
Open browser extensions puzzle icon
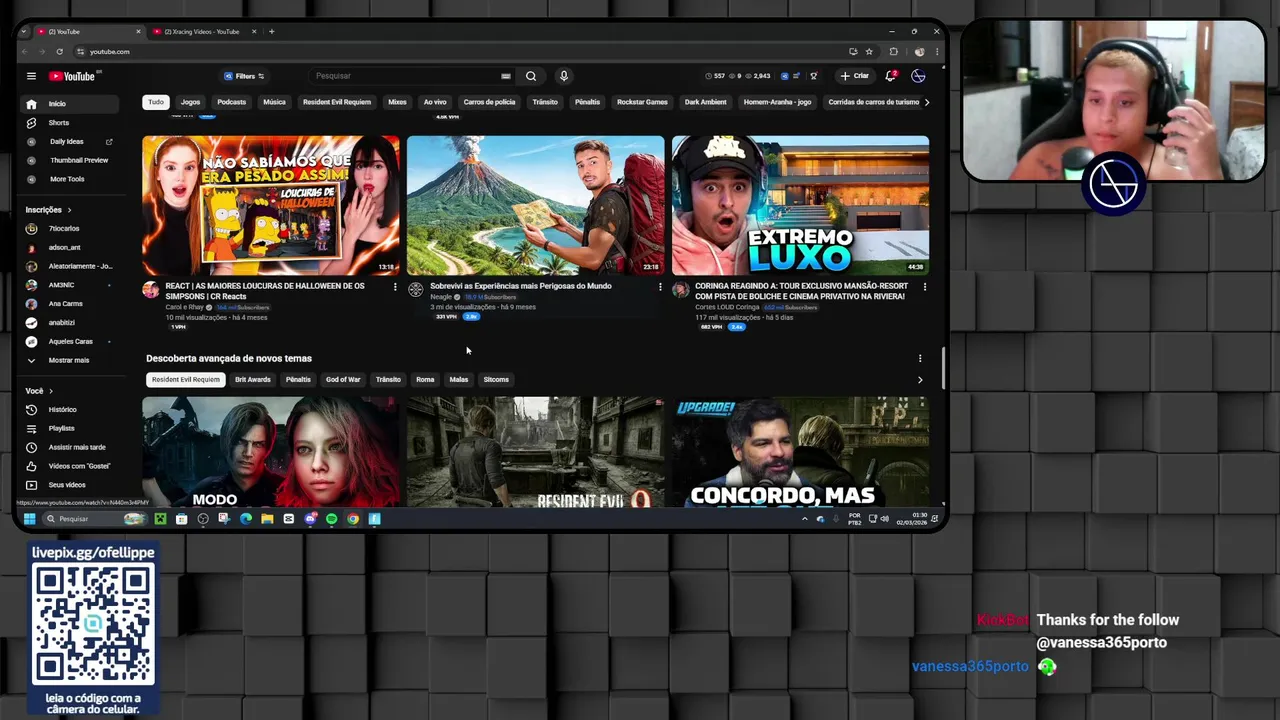tap(894, 51)
